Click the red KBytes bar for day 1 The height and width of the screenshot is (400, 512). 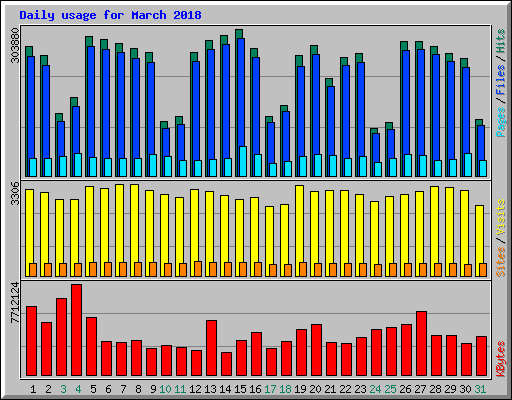[x=31, y=341]
